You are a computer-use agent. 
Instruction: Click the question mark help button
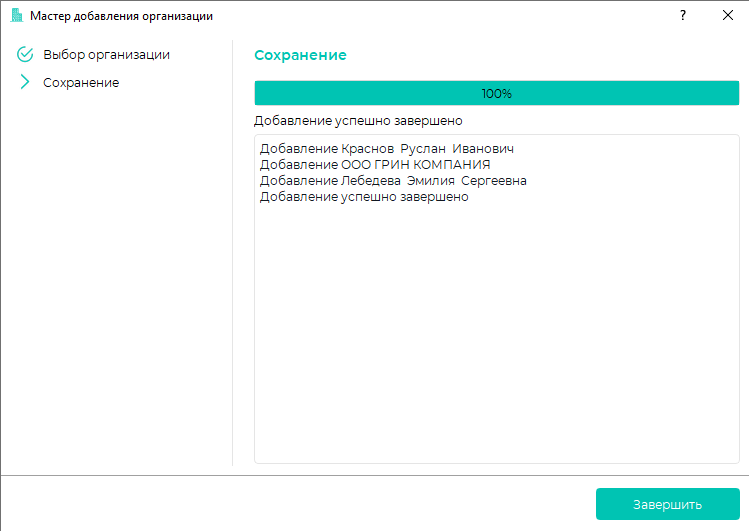tap(683, 16)
